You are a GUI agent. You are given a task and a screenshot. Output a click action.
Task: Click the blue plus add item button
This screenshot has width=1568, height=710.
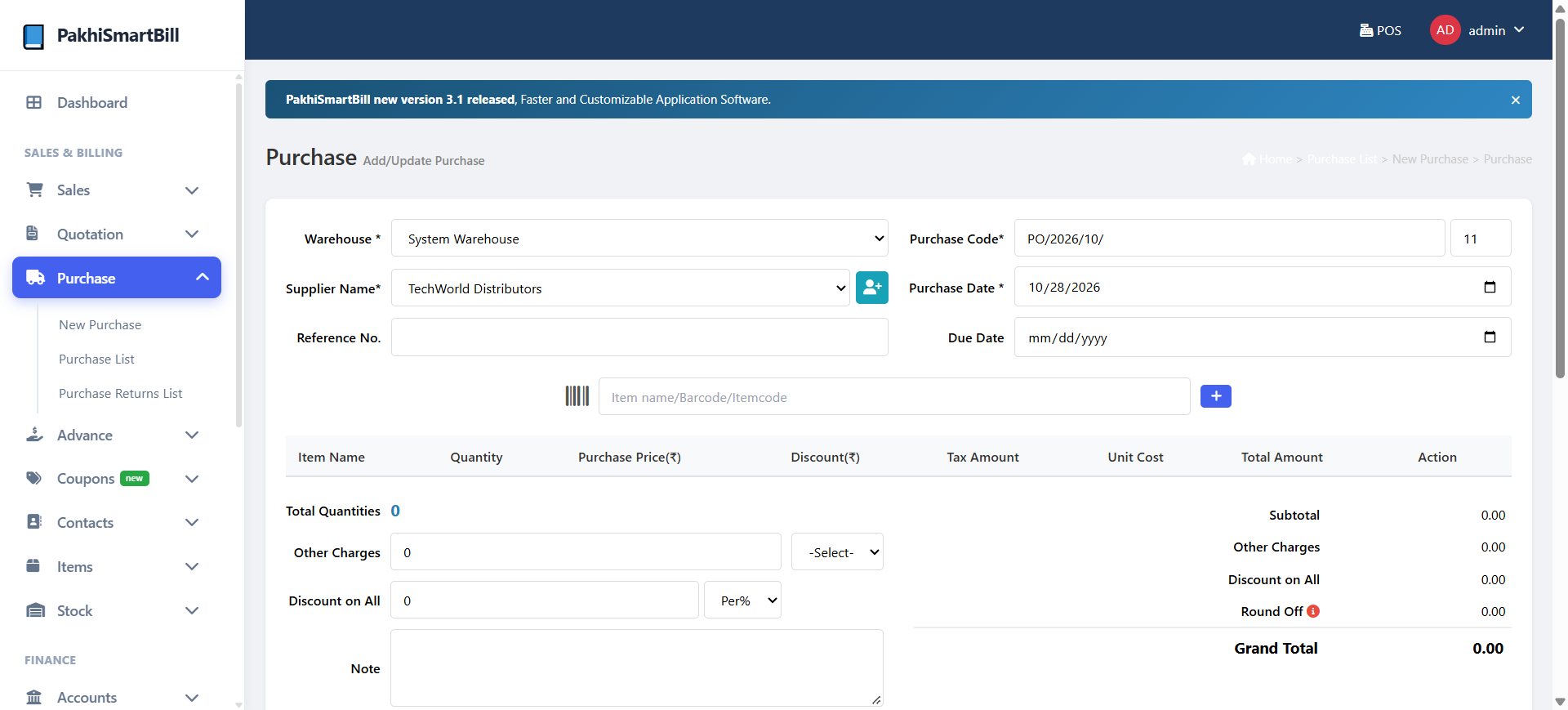[x=1216, y=396]
